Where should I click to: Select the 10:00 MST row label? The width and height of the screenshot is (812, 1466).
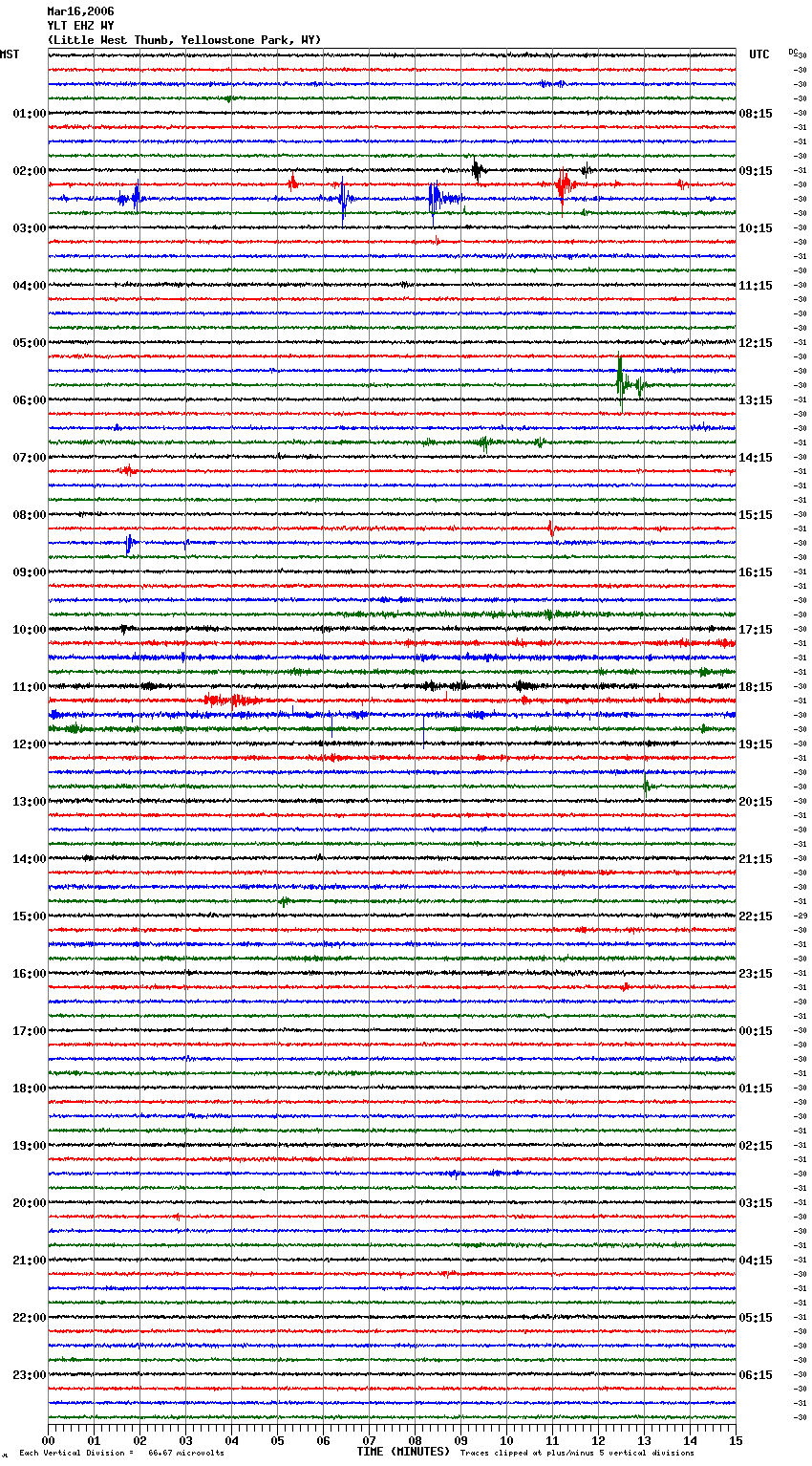tap(29, 630)
